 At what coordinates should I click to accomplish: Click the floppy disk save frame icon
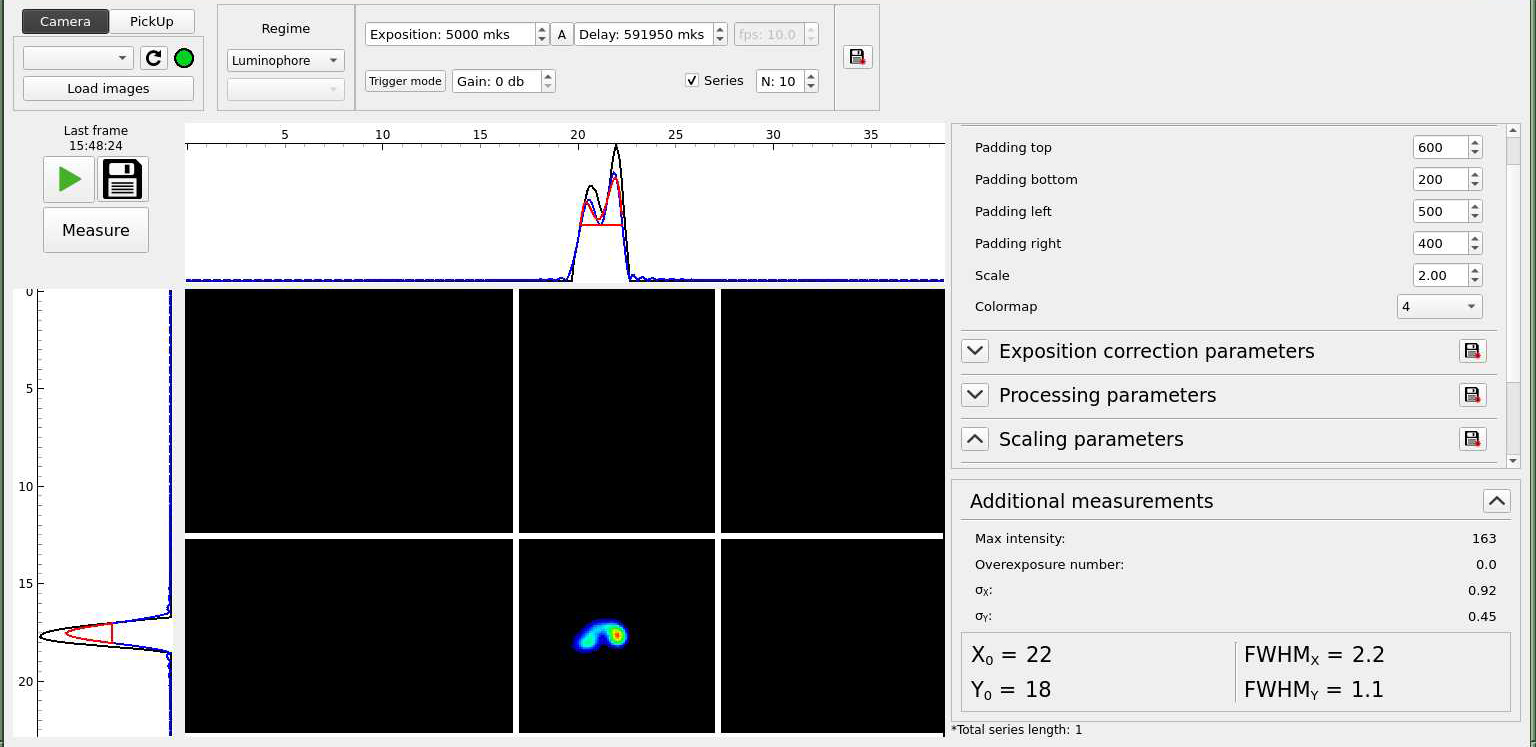tap(123, 180)
